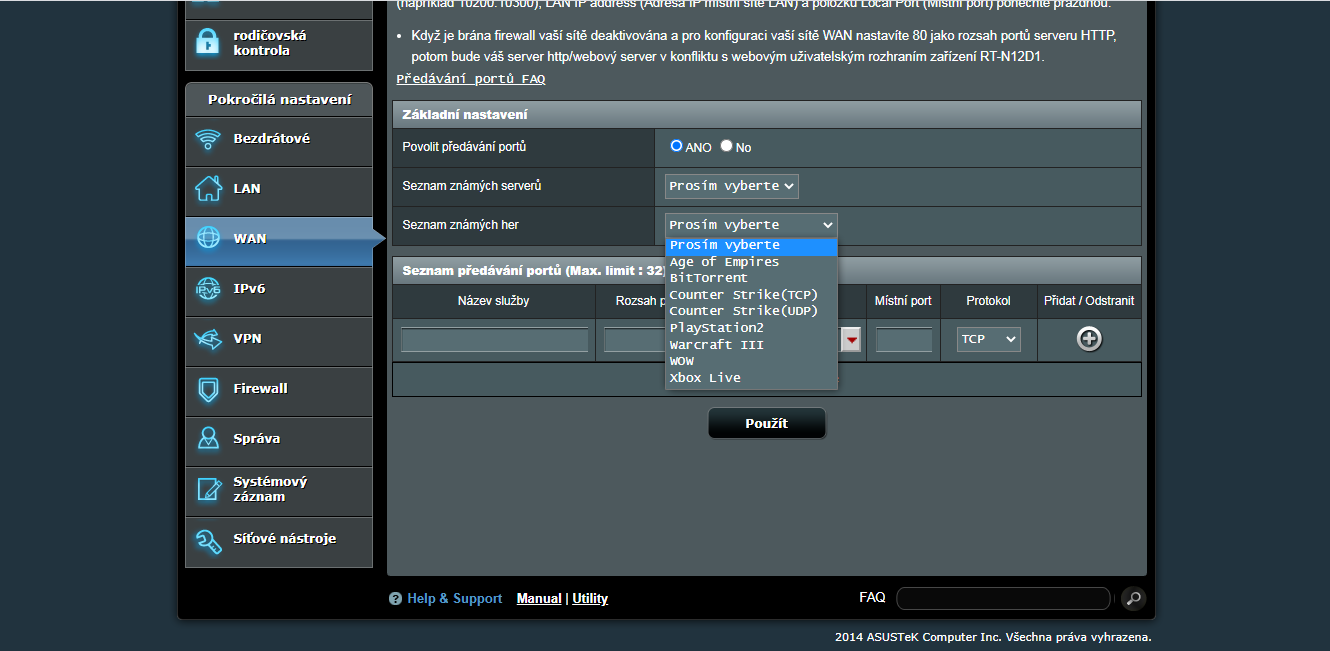Open the VPN icon in sidebar
The width and height of the screenshot is (1330, 651).
click(x=208, y=339)
